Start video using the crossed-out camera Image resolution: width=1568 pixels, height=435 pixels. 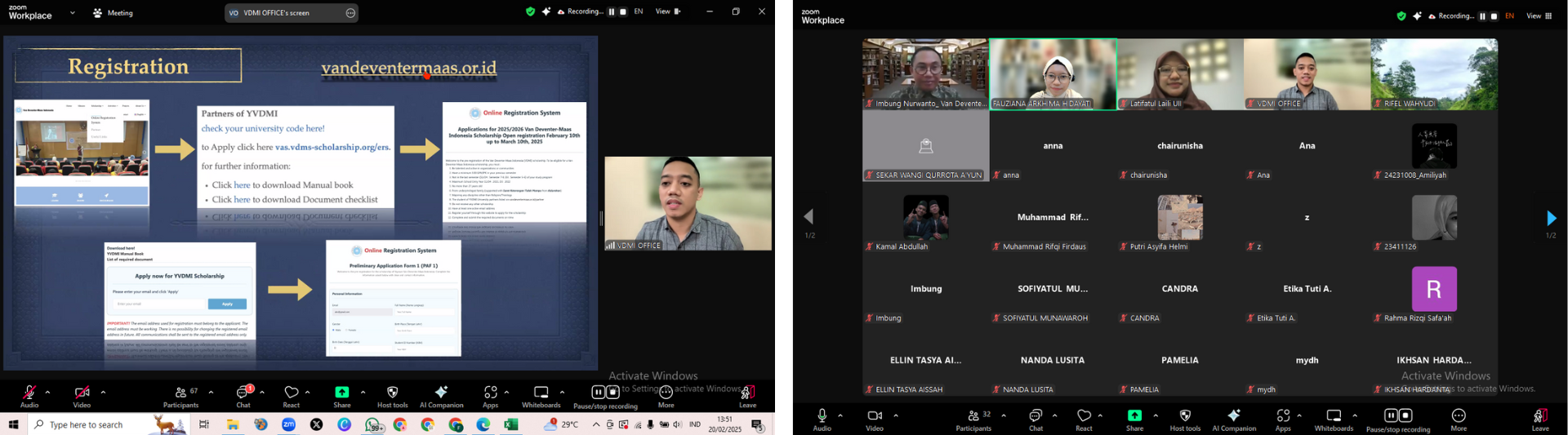[x=82, y=395]
